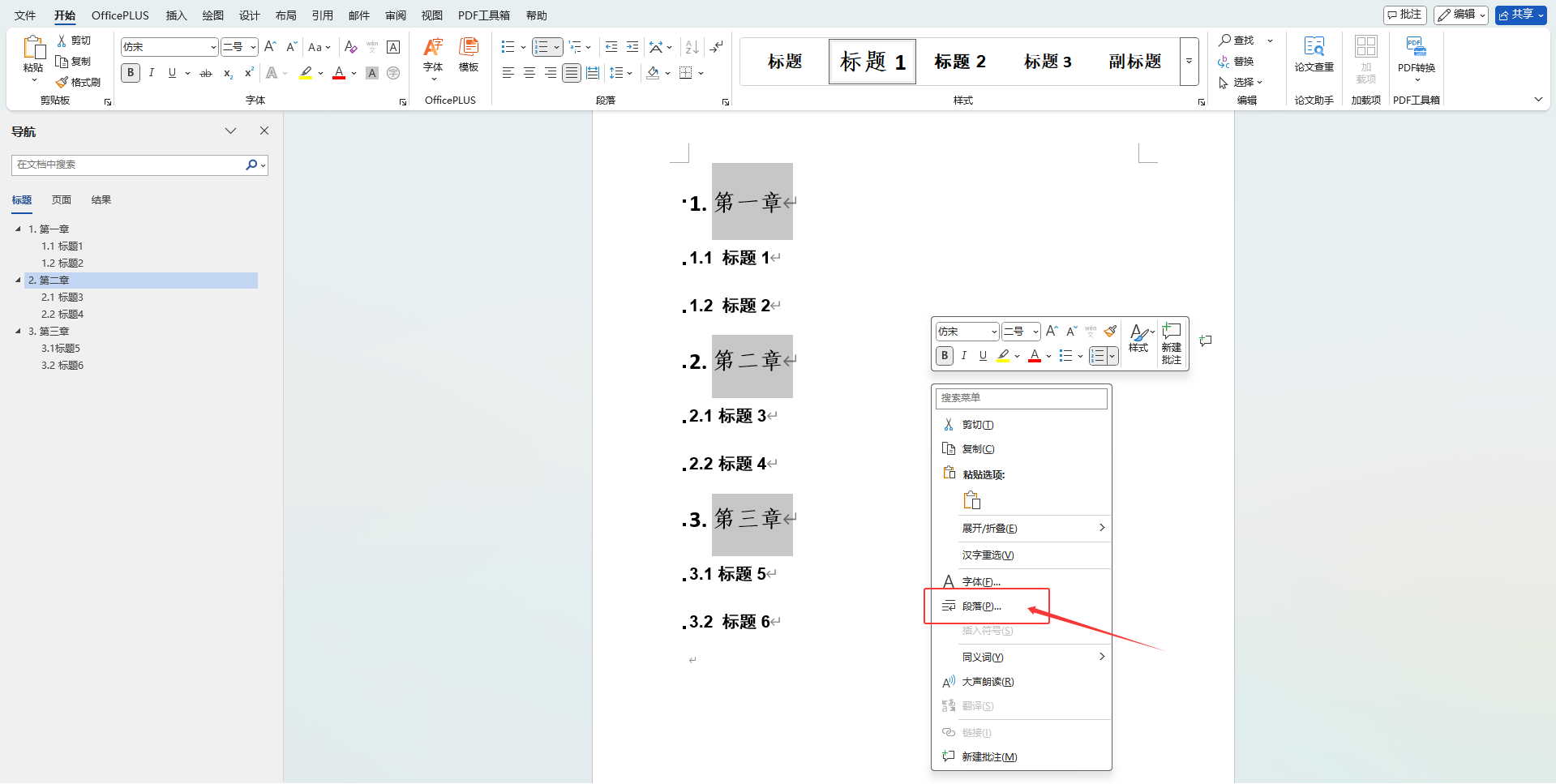Open the 插入 (Insert) ribbon tab
The height and width of the screenshot is (784, 1556).
coord(176,15)
